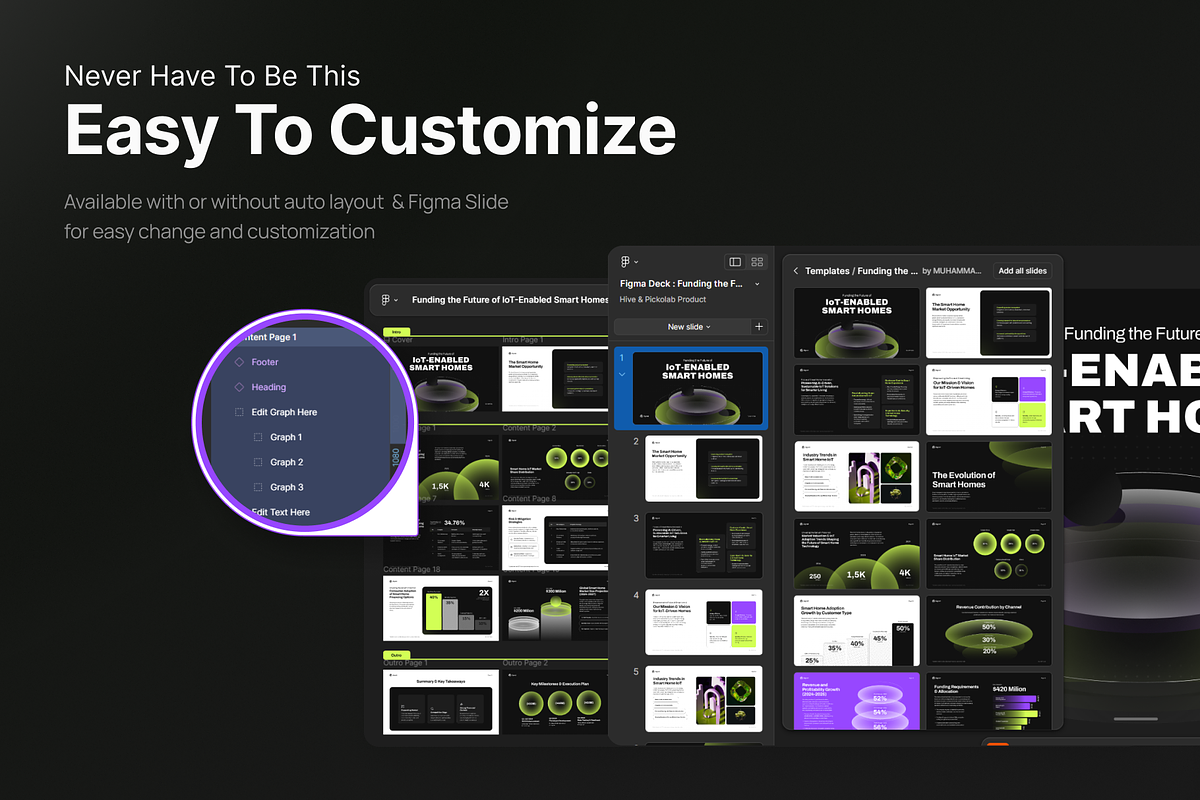
Task: Select the Graph 2 layer name
Action: [x=286, y=462]
